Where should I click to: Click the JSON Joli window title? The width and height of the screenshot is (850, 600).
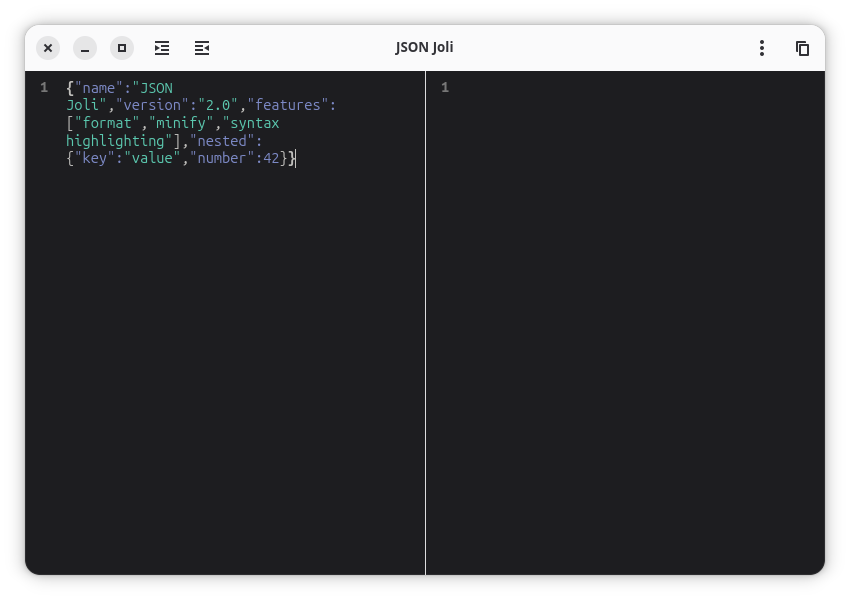[x=424, y=46]
